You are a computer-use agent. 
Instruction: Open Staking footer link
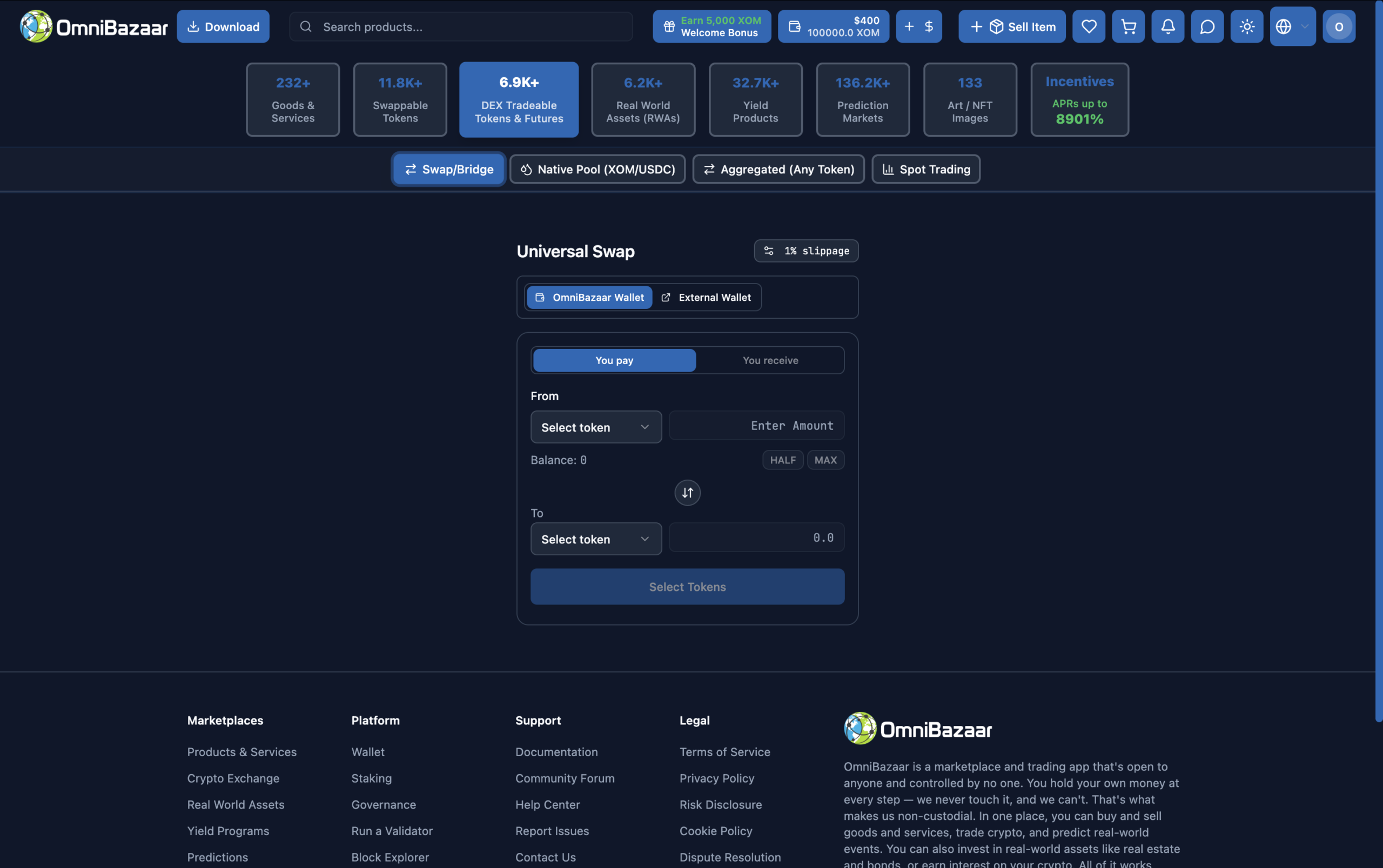[372, 778]
